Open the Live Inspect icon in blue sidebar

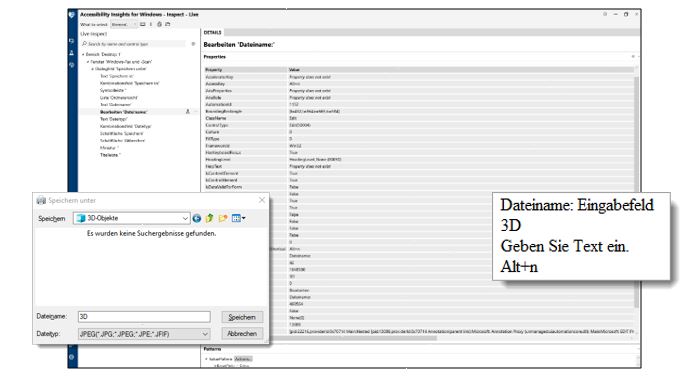click(x=72, y=41)
